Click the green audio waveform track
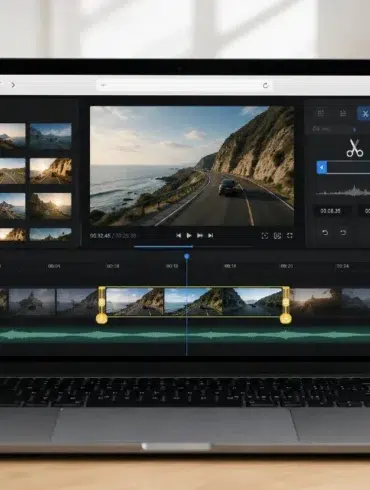Image resolution: width=370 pixels, height=490 pixels. [185, 335]
